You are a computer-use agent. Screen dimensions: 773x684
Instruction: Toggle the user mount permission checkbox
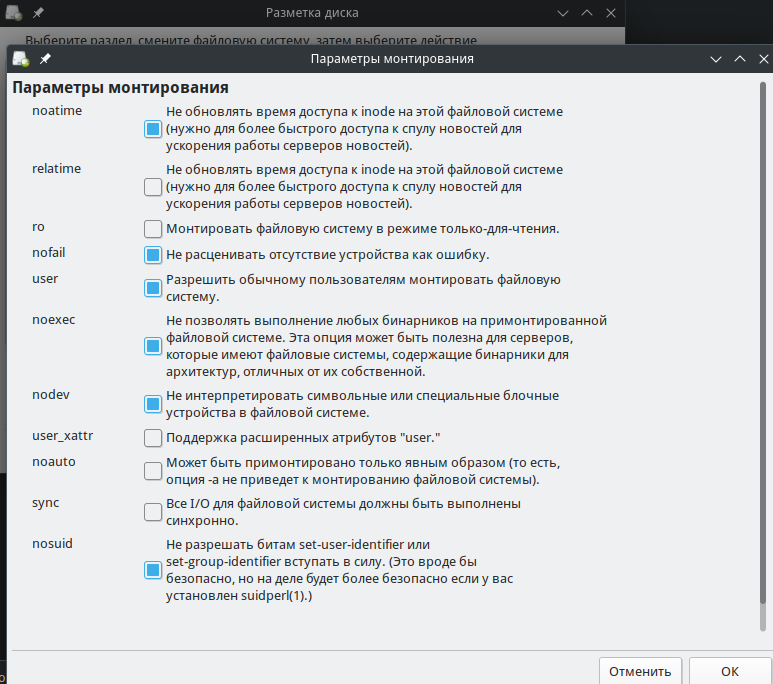(x=153, y=288)
